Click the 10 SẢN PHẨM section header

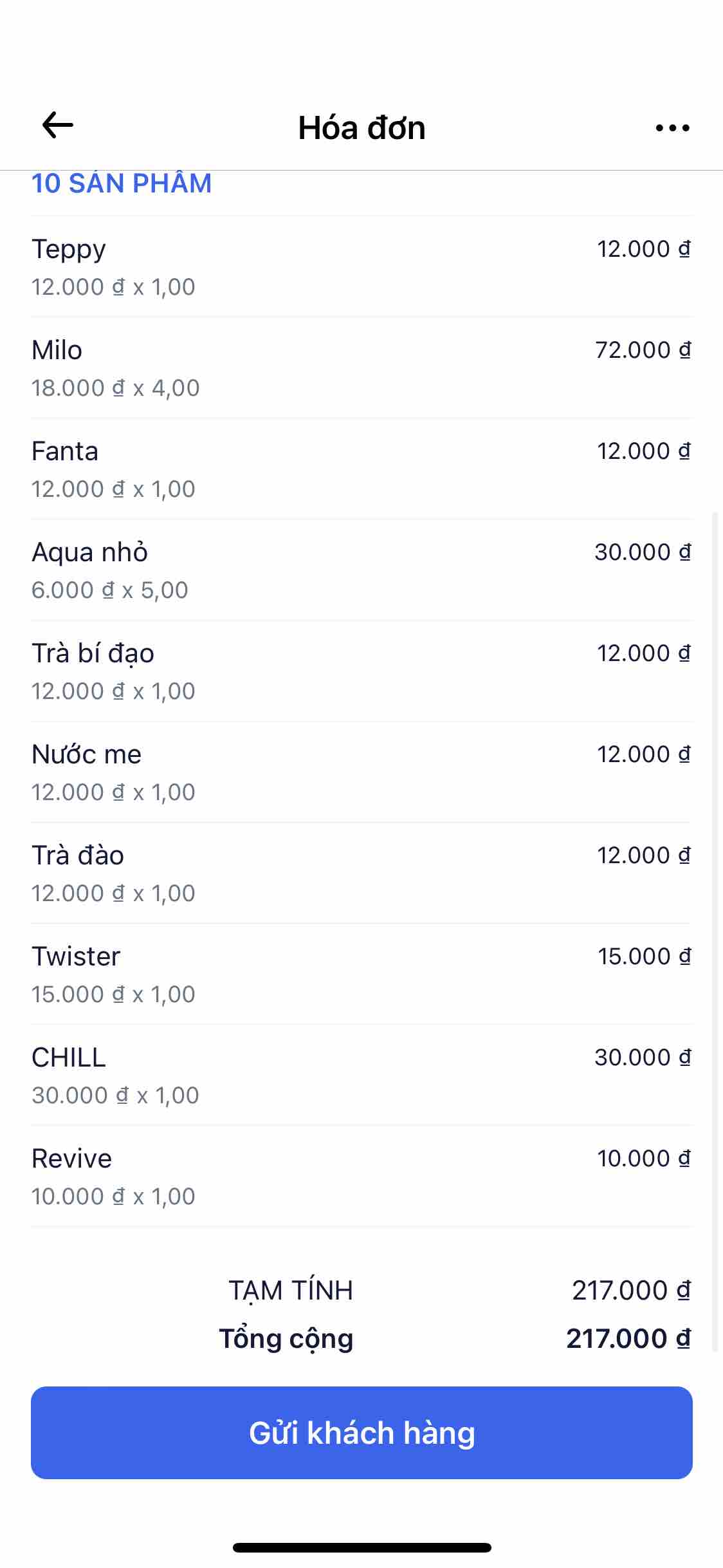pos(122,184)
